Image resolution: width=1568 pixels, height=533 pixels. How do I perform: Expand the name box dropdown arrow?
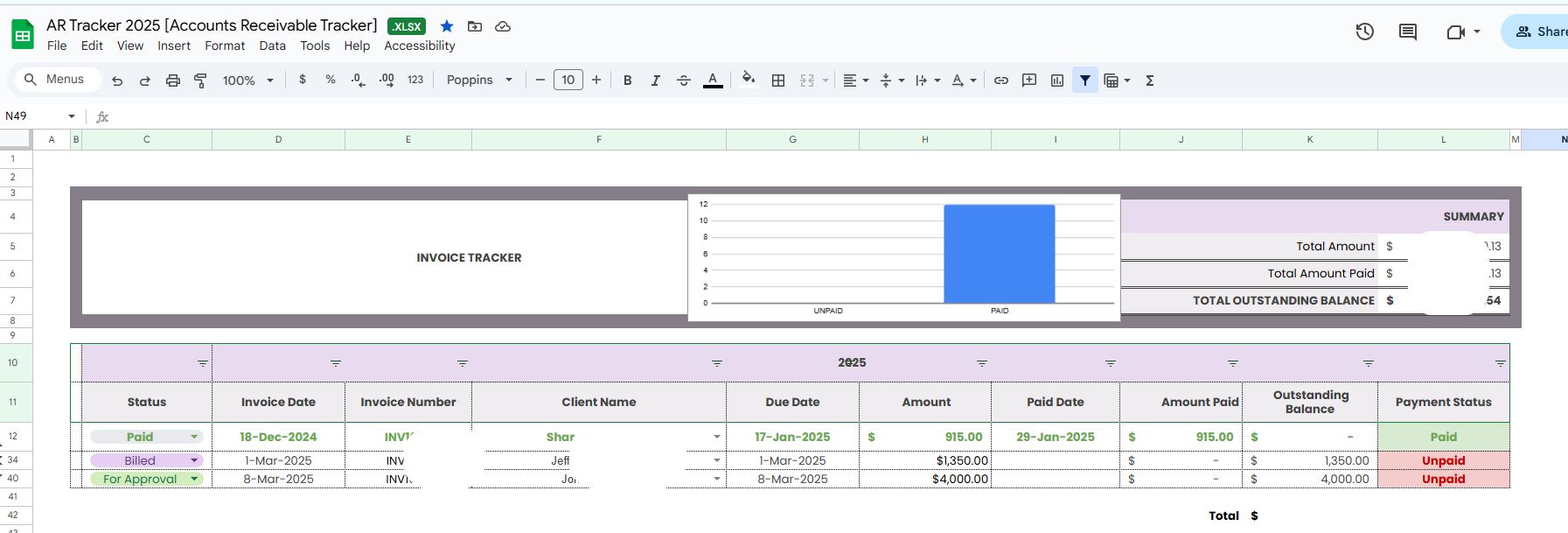(x=72, y=116)
